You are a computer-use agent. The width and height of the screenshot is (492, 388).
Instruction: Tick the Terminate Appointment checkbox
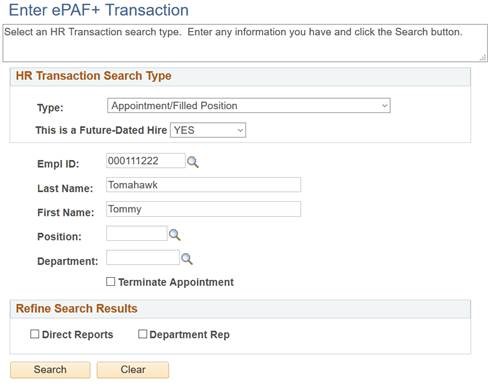coord(110,282)
